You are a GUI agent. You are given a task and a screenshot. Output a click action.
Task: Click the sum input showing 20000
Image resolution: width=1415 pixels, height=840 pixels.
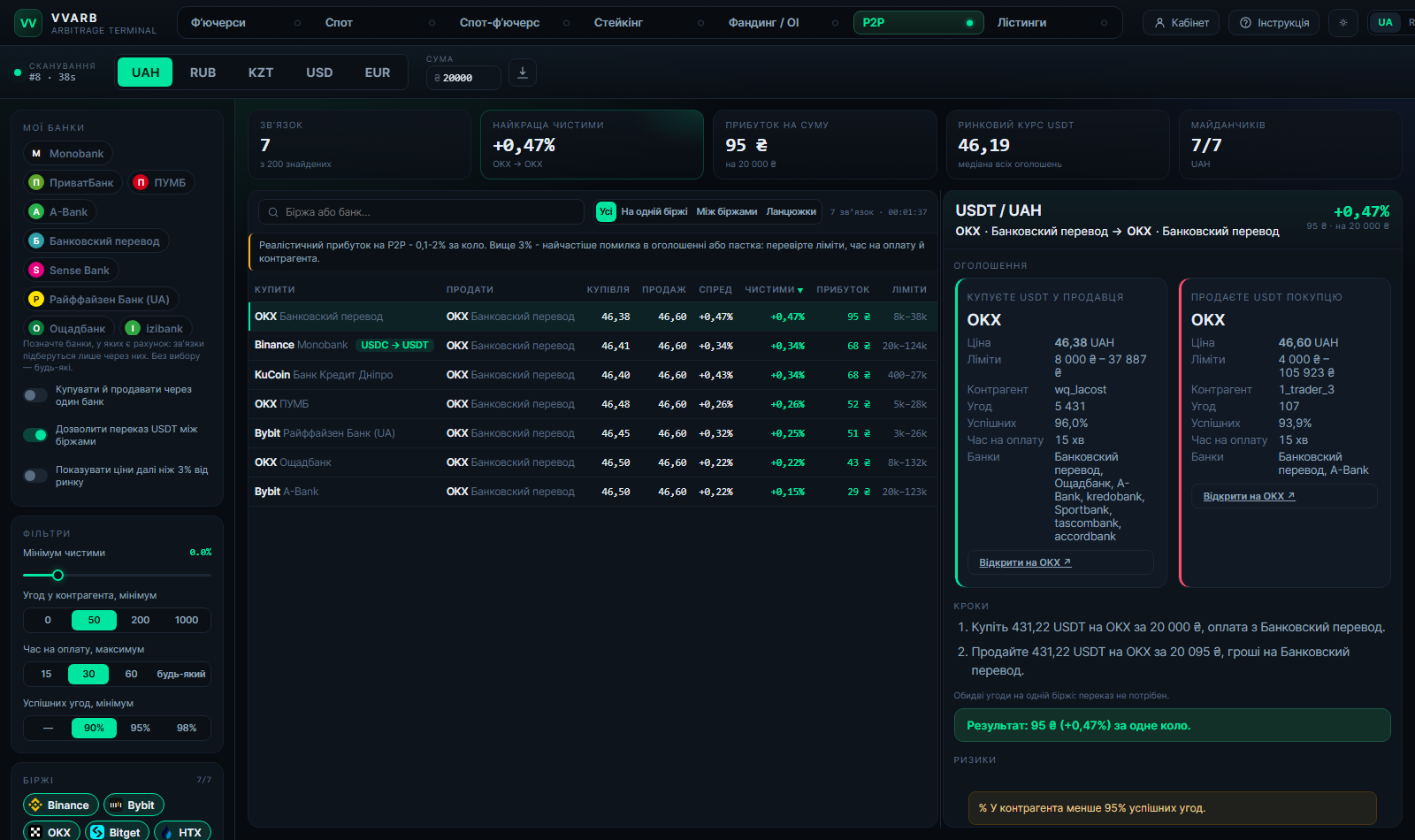click(x=463, y=78)
